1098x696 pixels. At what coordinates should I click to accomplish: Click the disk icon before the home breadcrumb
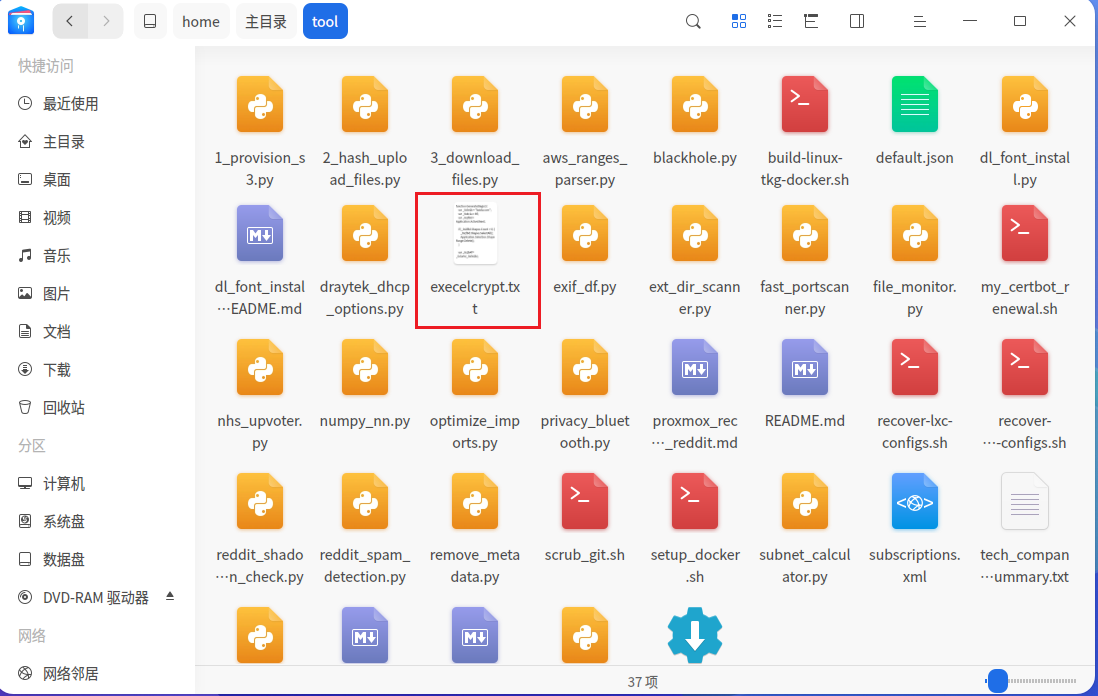(x=150, y=21)
